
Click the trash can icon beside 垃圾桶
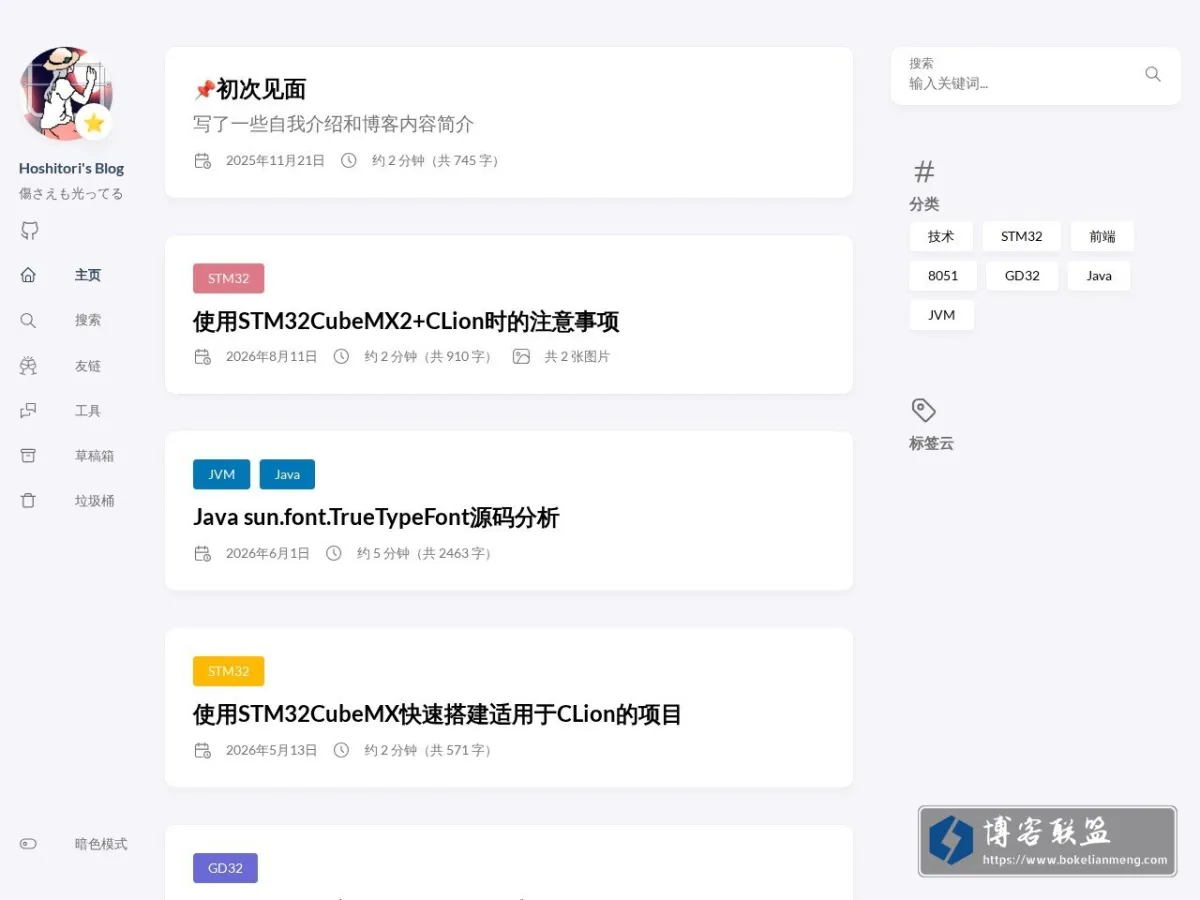28,501
